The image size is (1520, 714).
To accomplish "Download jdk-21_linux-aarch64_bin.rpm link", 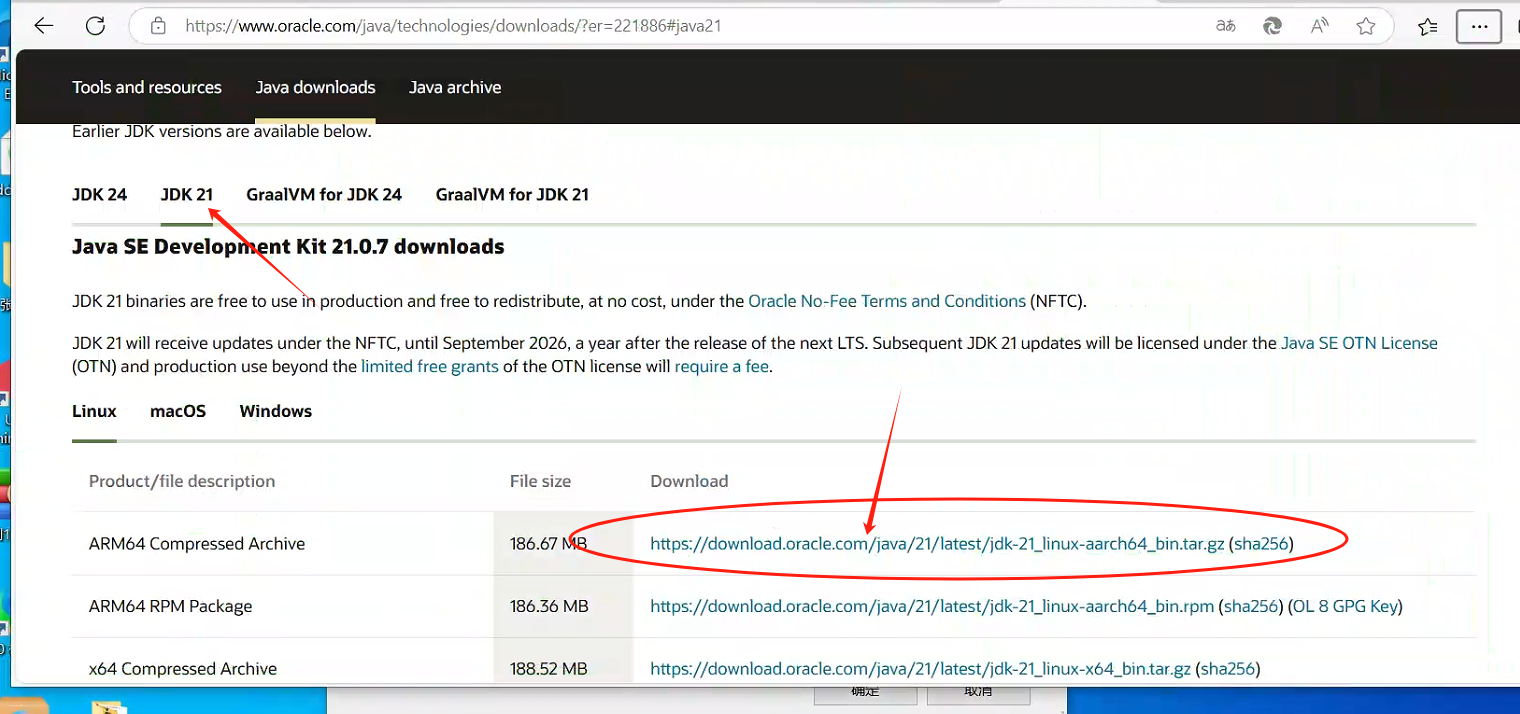I will click(x=932, y=606).
